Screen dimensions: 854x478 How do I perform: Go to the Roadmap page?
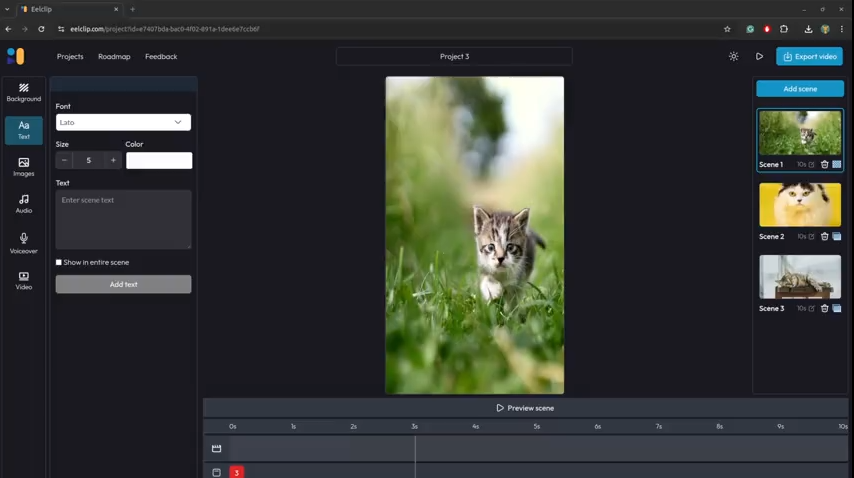114,57
